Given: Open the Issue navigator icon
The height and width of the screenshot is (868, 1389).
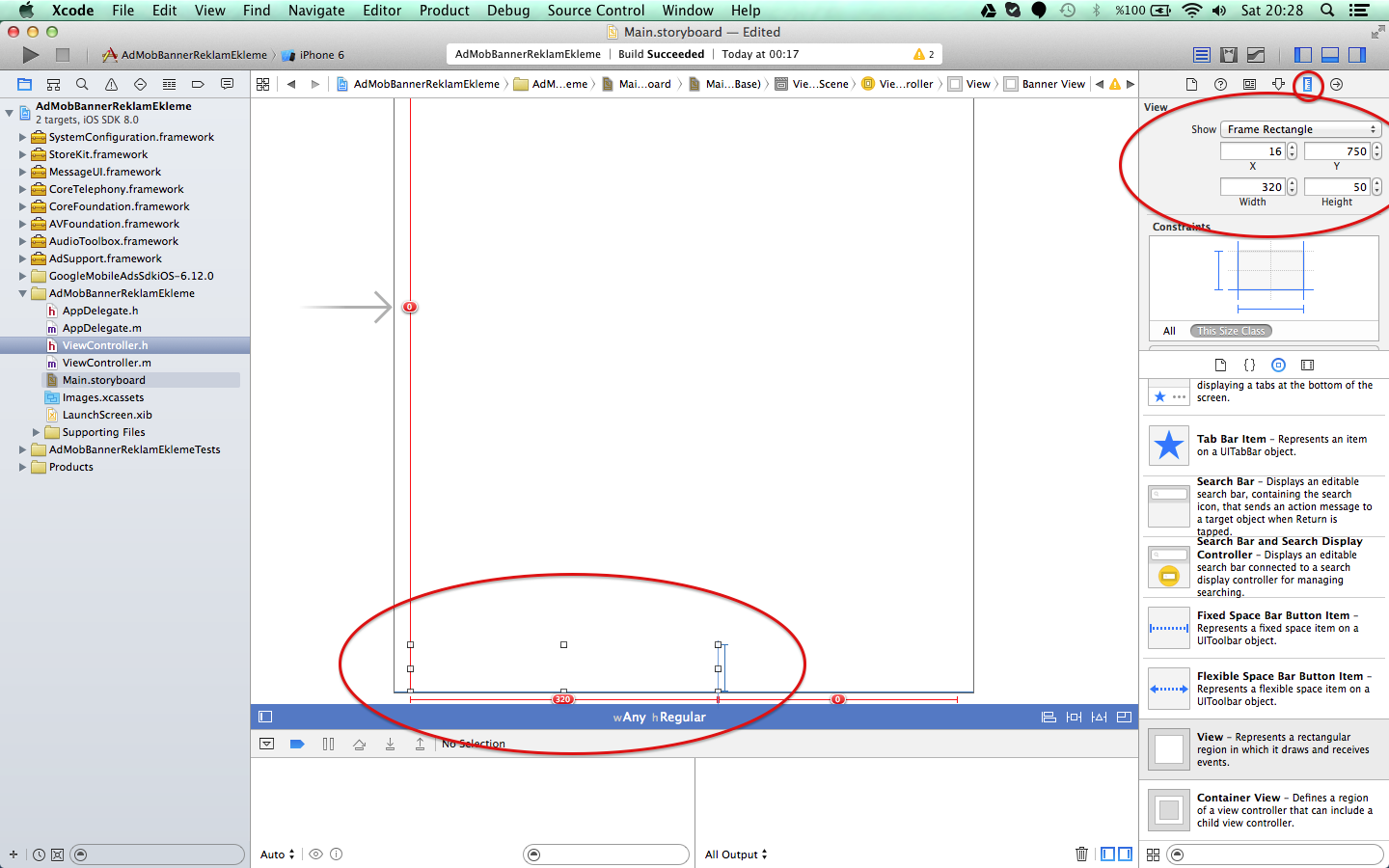Looking at the screenshot, I should pyautogui.click(x=111, y=84).
